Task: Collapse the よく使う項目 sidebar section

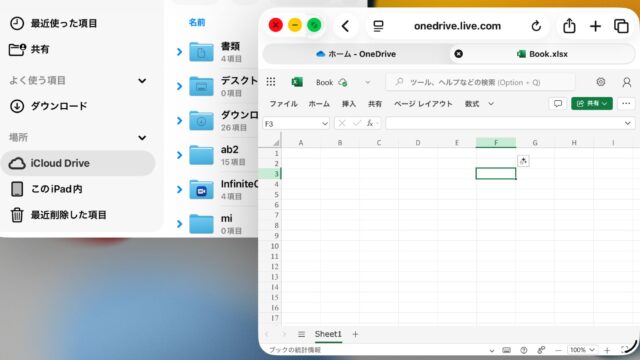Action: pyautogui.click(x=142, y=81)
